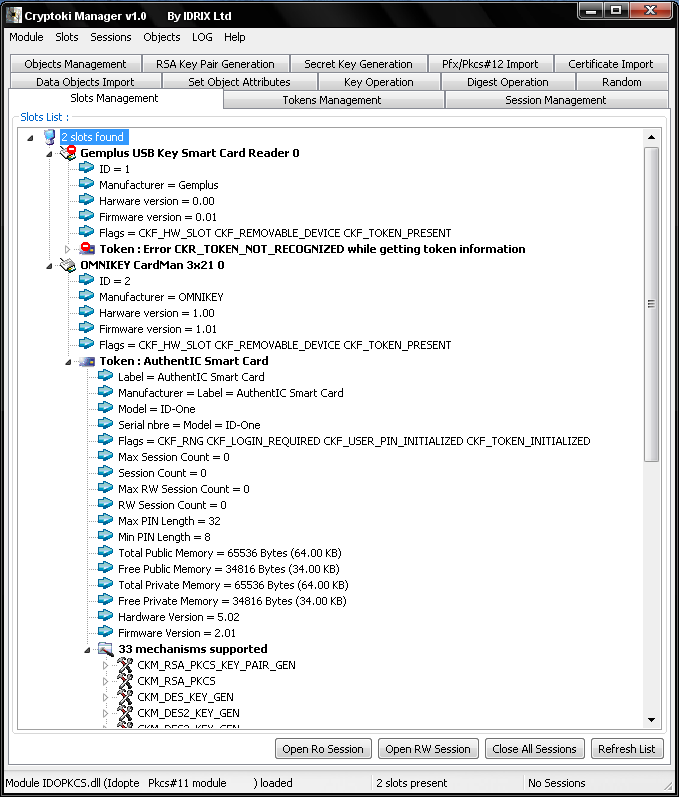Collapse the OMNIKEY CardMan 3x21 0 node
Viewport: 679px width, 797px height.
[x=49, y=266]
